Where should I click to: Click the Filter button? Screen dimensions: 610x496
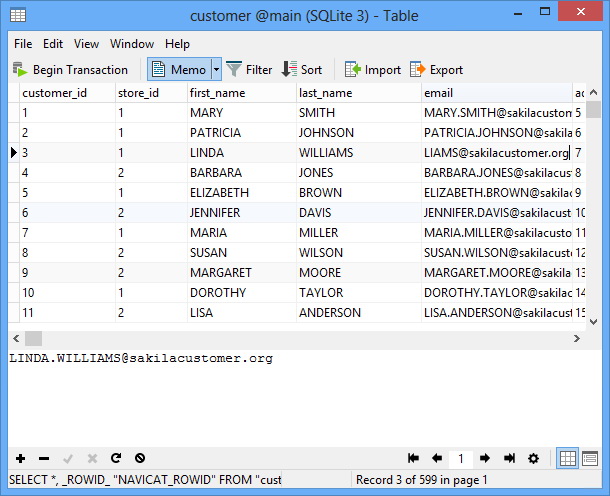249,69
